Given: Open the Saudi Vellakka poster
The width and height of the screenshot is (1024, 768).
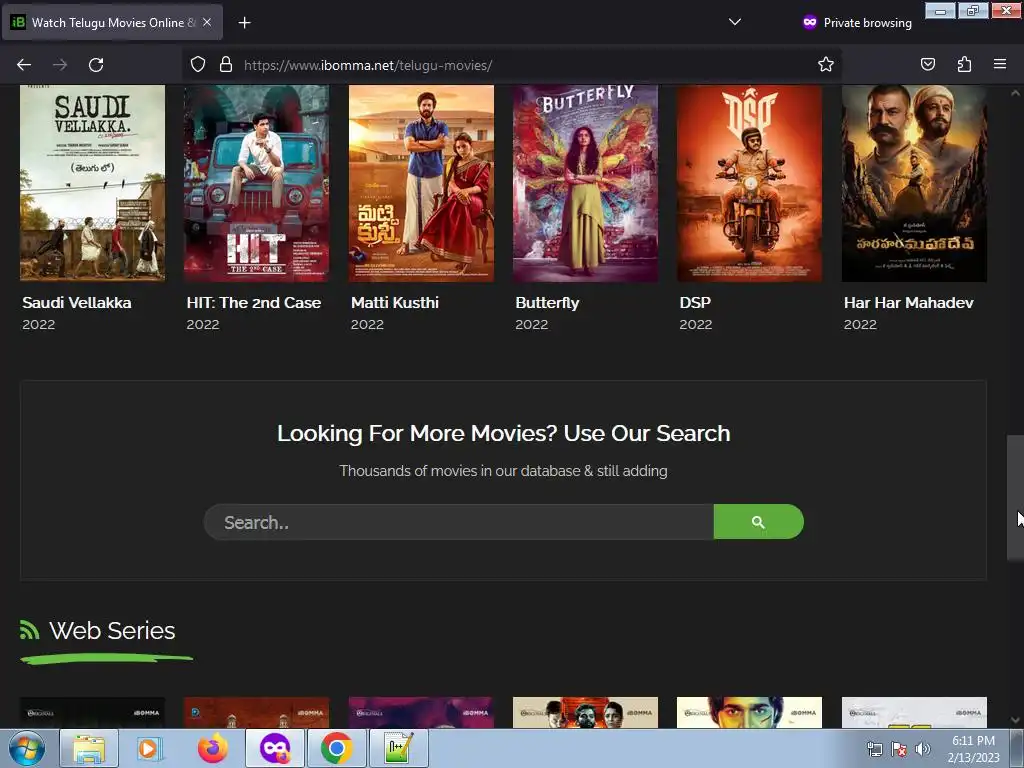Looking at the screenshot, I should point(92,184).
